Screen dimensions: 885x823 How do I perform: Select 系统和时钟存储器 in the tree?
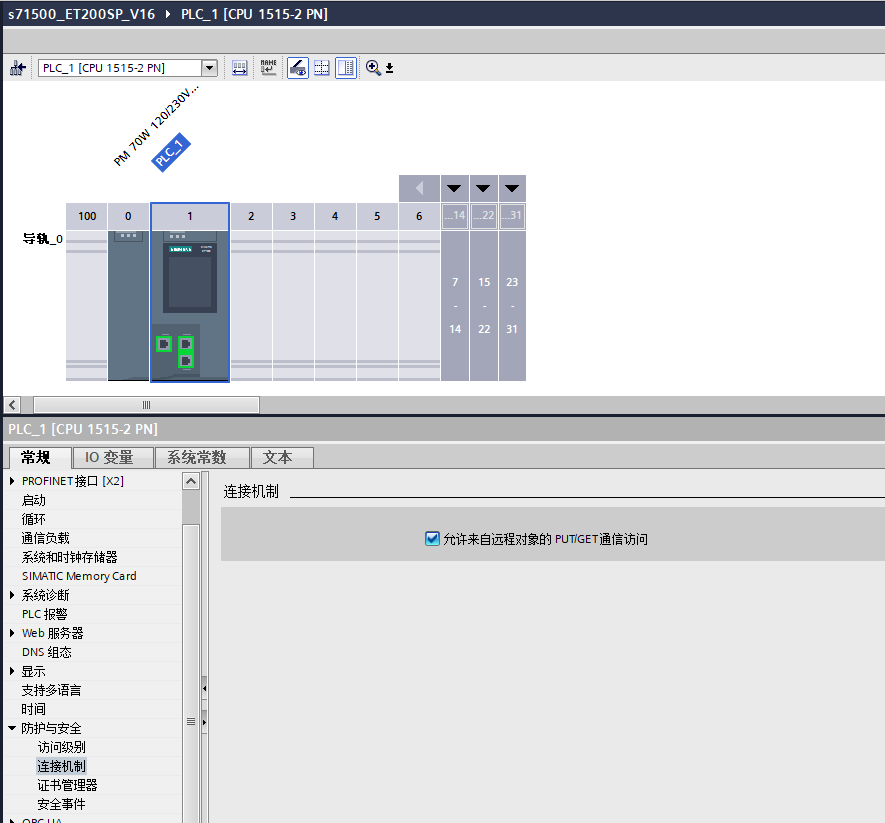pyautogui.click(x=69, y=557)
